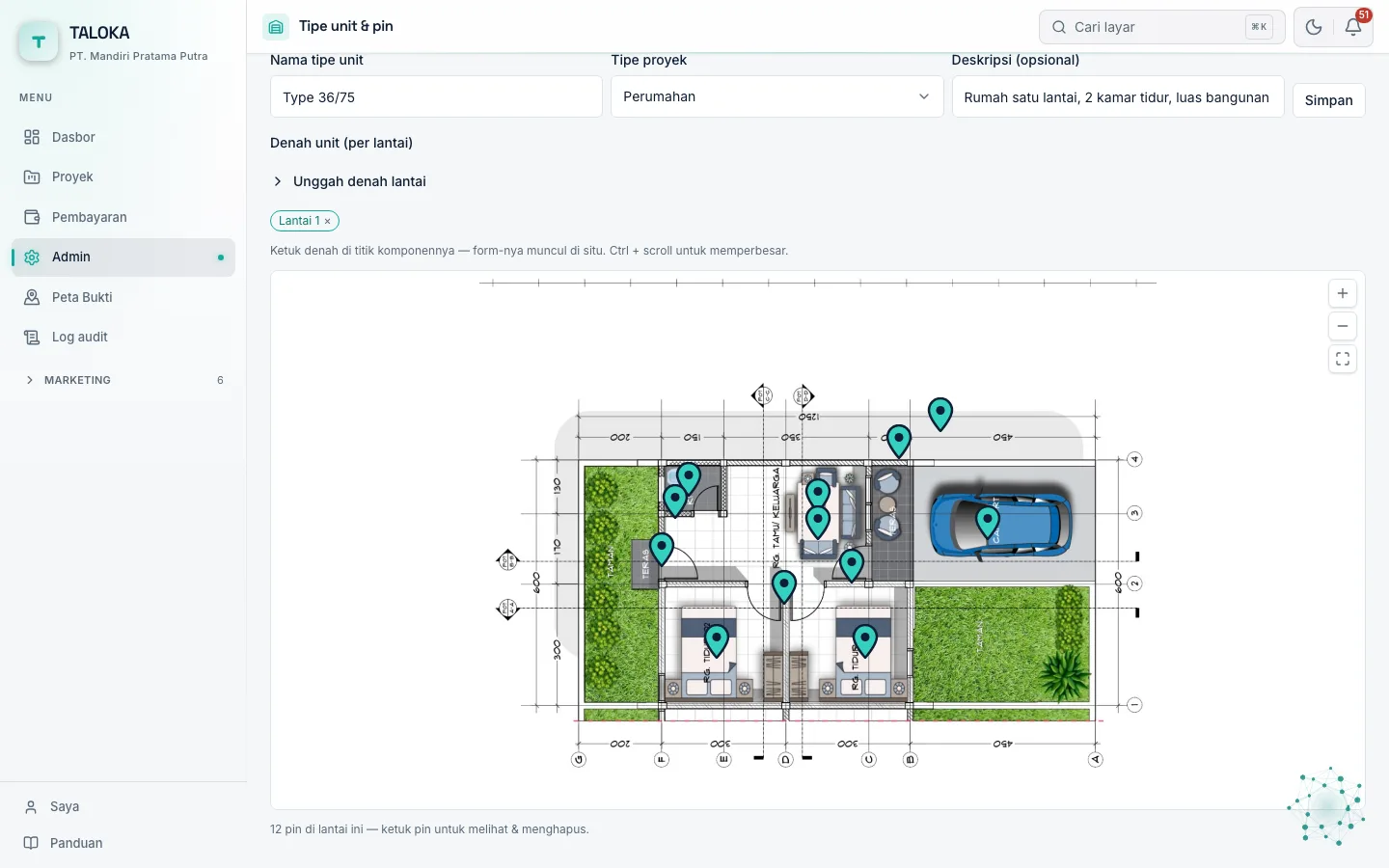Fit floor plan to fullscreen view
This screenshot has height=868, width=1389.
coord(1342,359)
